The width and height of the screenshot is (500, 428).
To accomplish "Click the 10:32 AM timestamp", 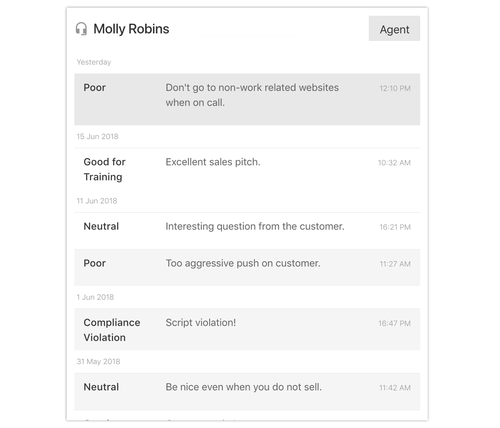I will pyautogui.click(x=394, y=163).
